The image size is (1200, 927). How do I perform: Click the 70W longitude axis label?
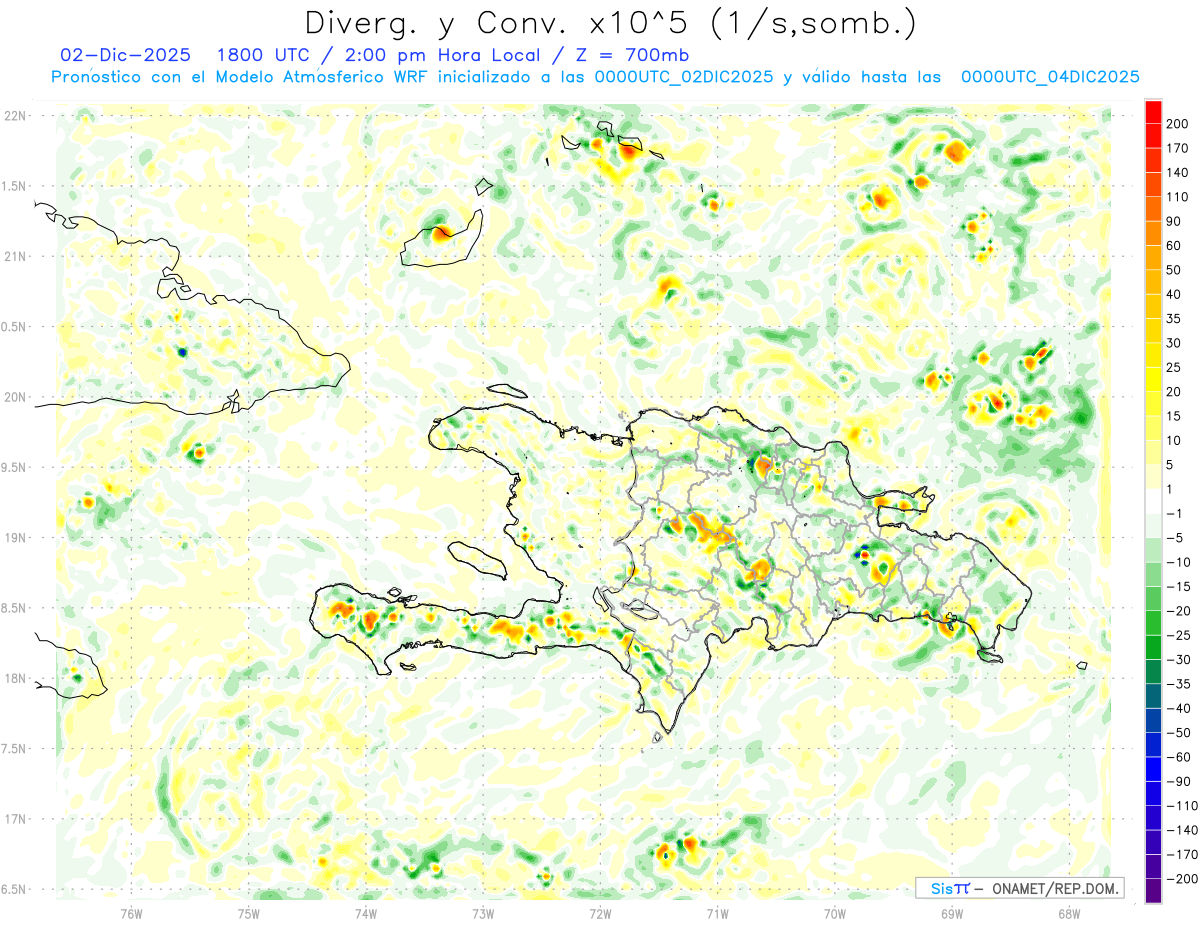(x=835, y=912)
